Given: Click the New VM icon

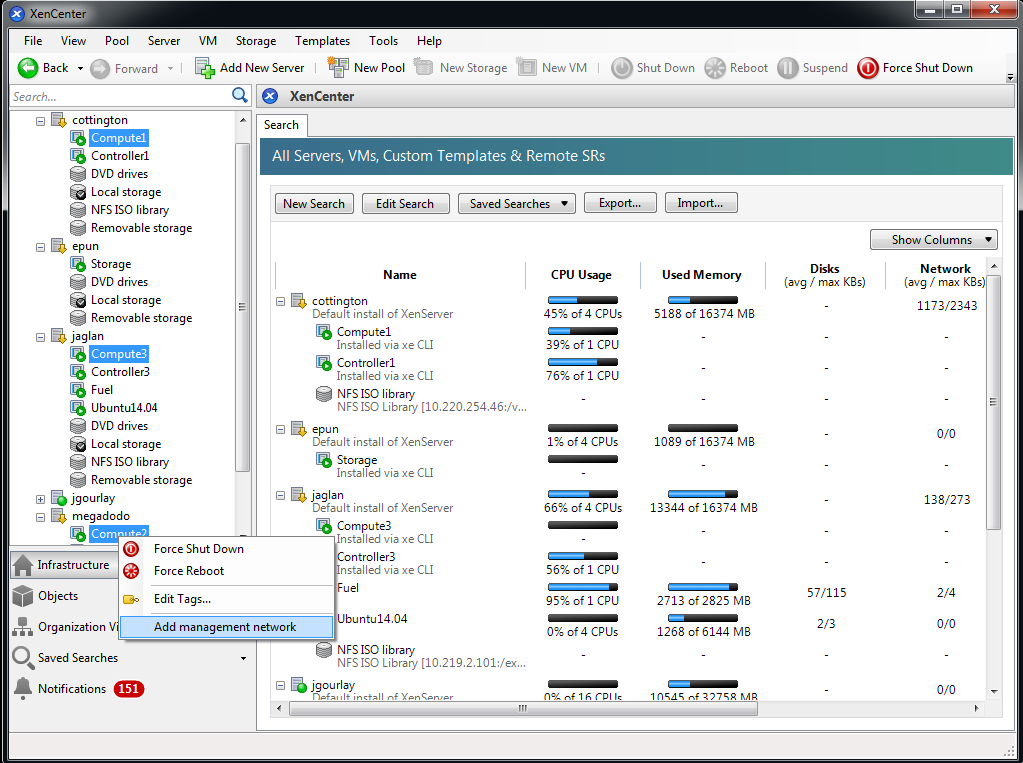Looking at the screenshot, I should click(526, 67).
